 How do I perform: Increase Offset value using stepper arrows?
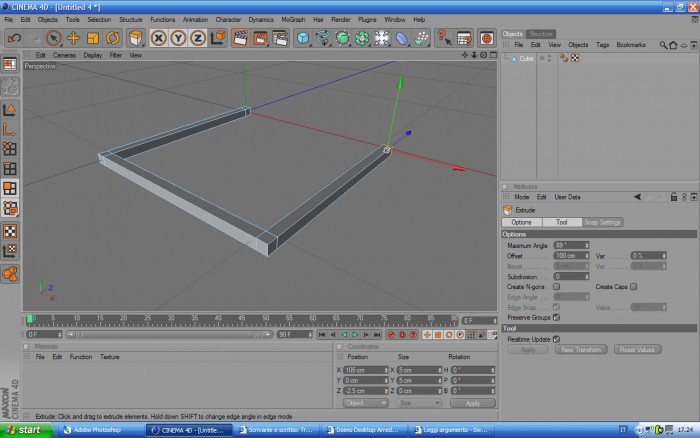click(587, 254)
